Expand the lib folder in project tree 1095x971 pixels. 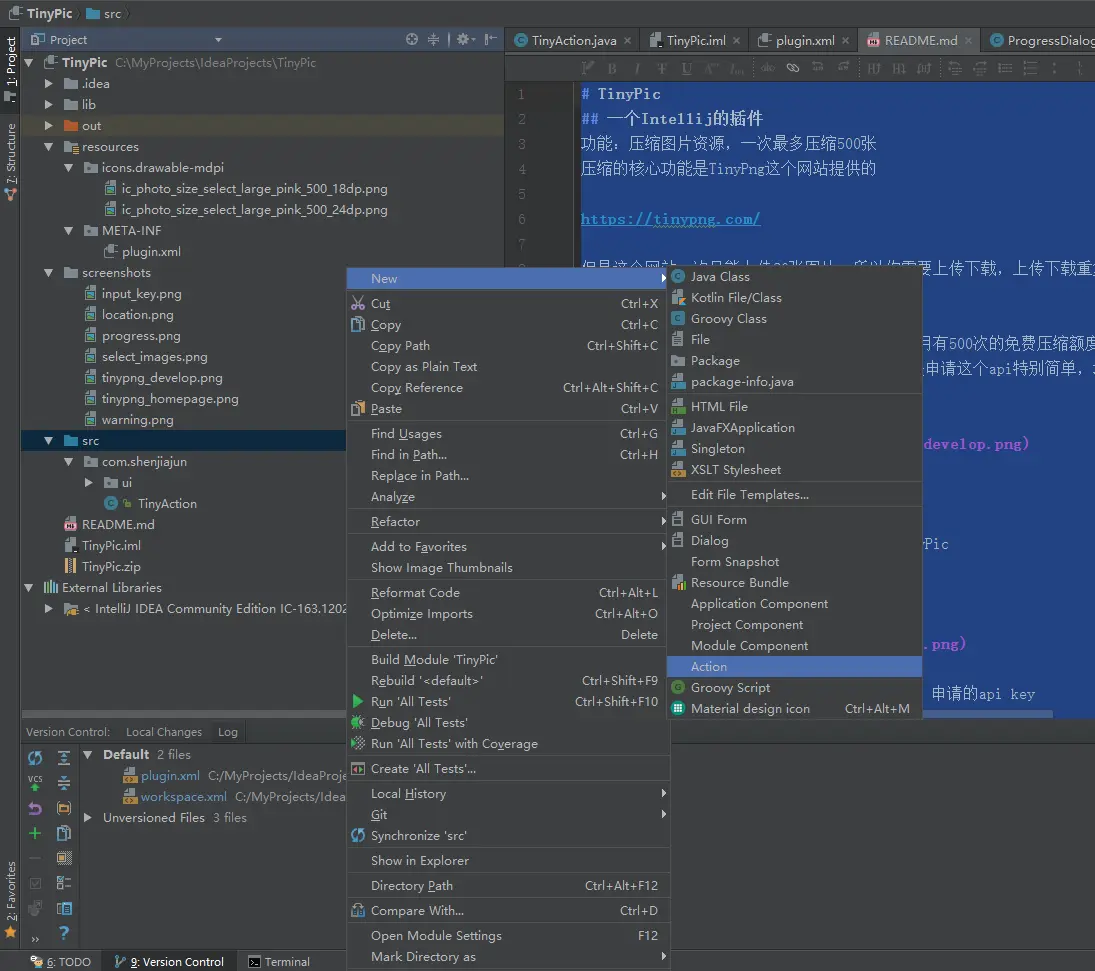pos(48,105)
